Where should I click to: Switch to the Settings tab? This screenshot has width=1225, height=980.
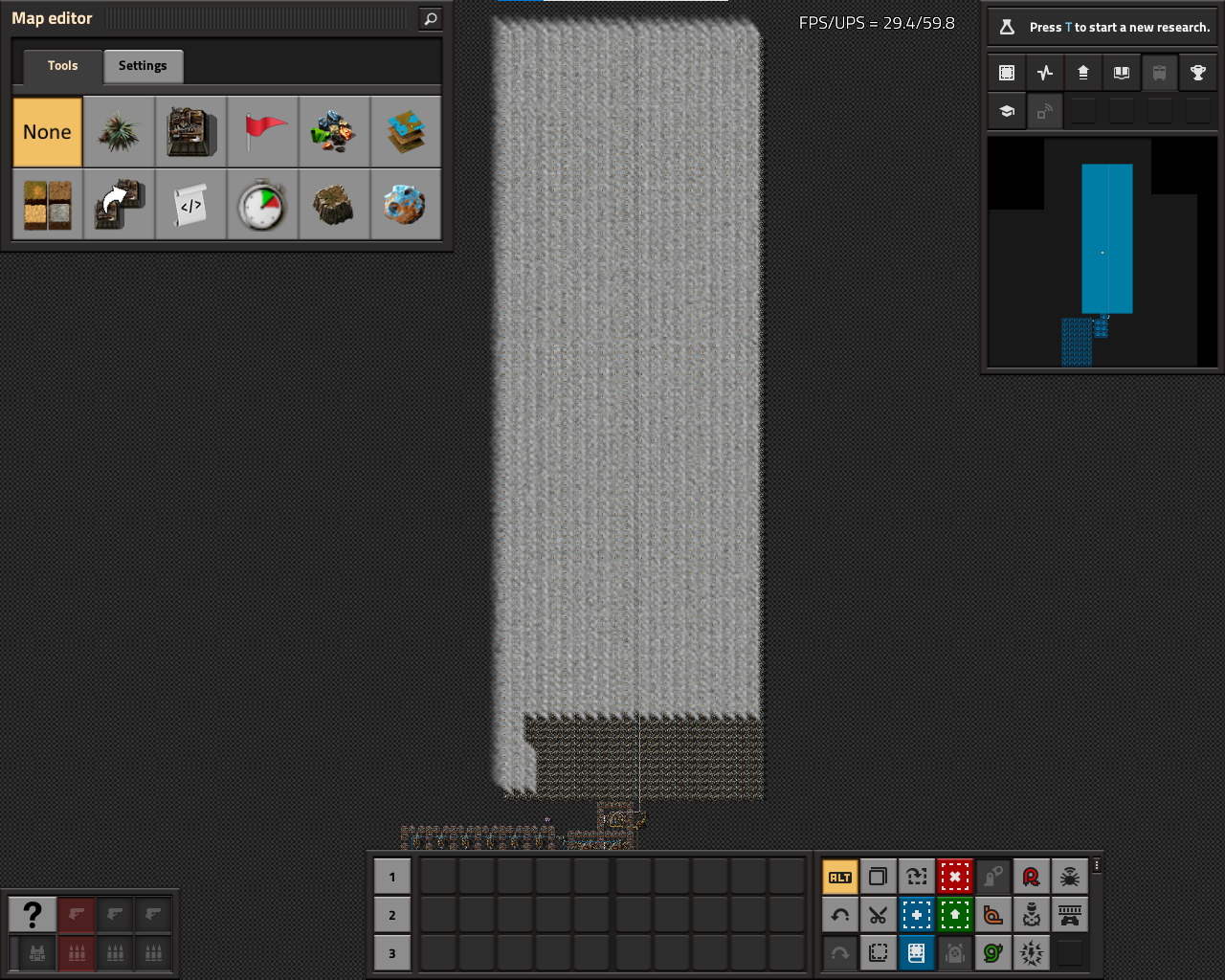click(143, 66)
